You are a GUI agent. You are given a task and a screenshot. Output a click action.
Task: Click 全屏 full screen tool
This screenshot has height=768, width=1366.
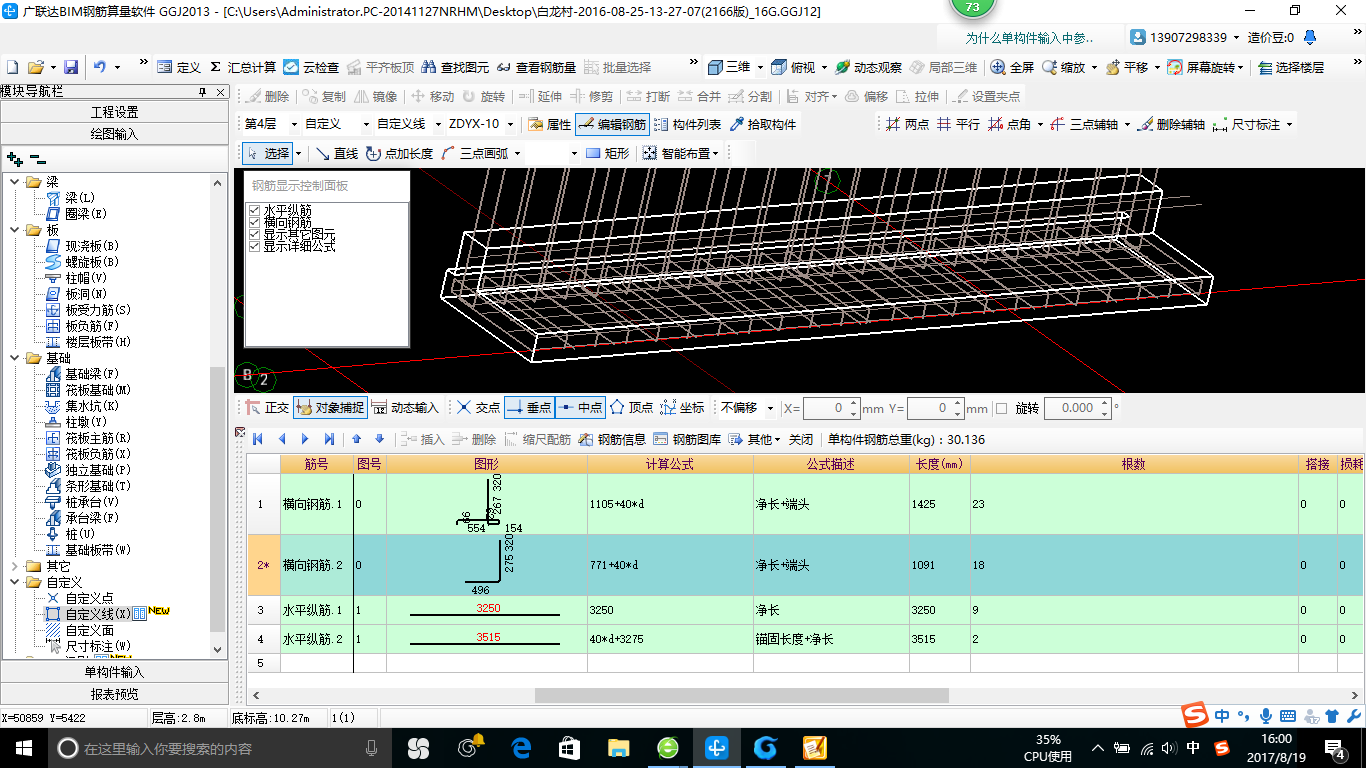point(1012,67)
